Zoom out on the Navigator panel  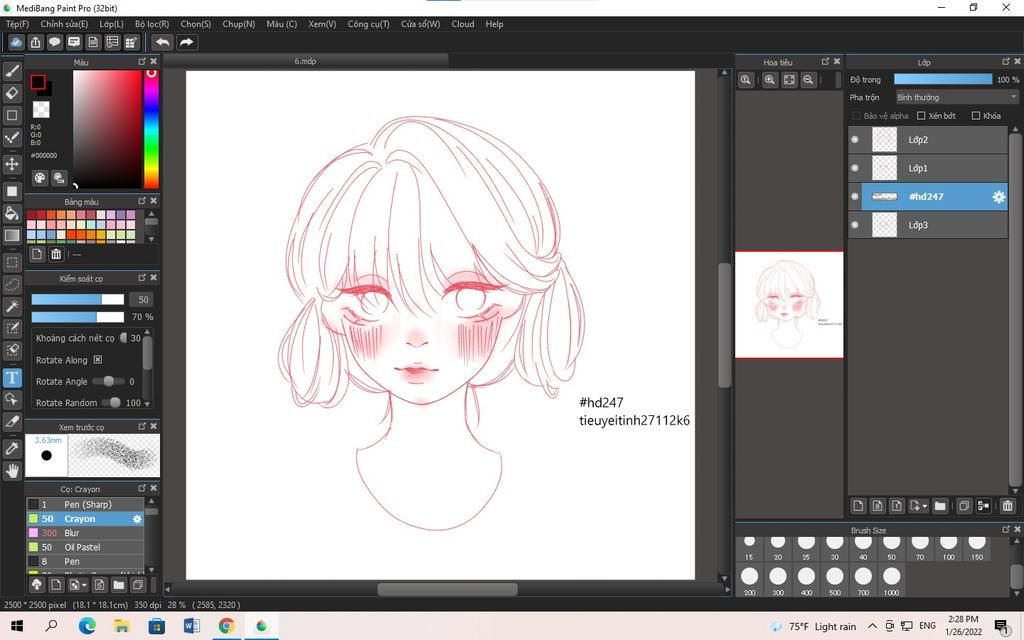click(x=808, y=80)
